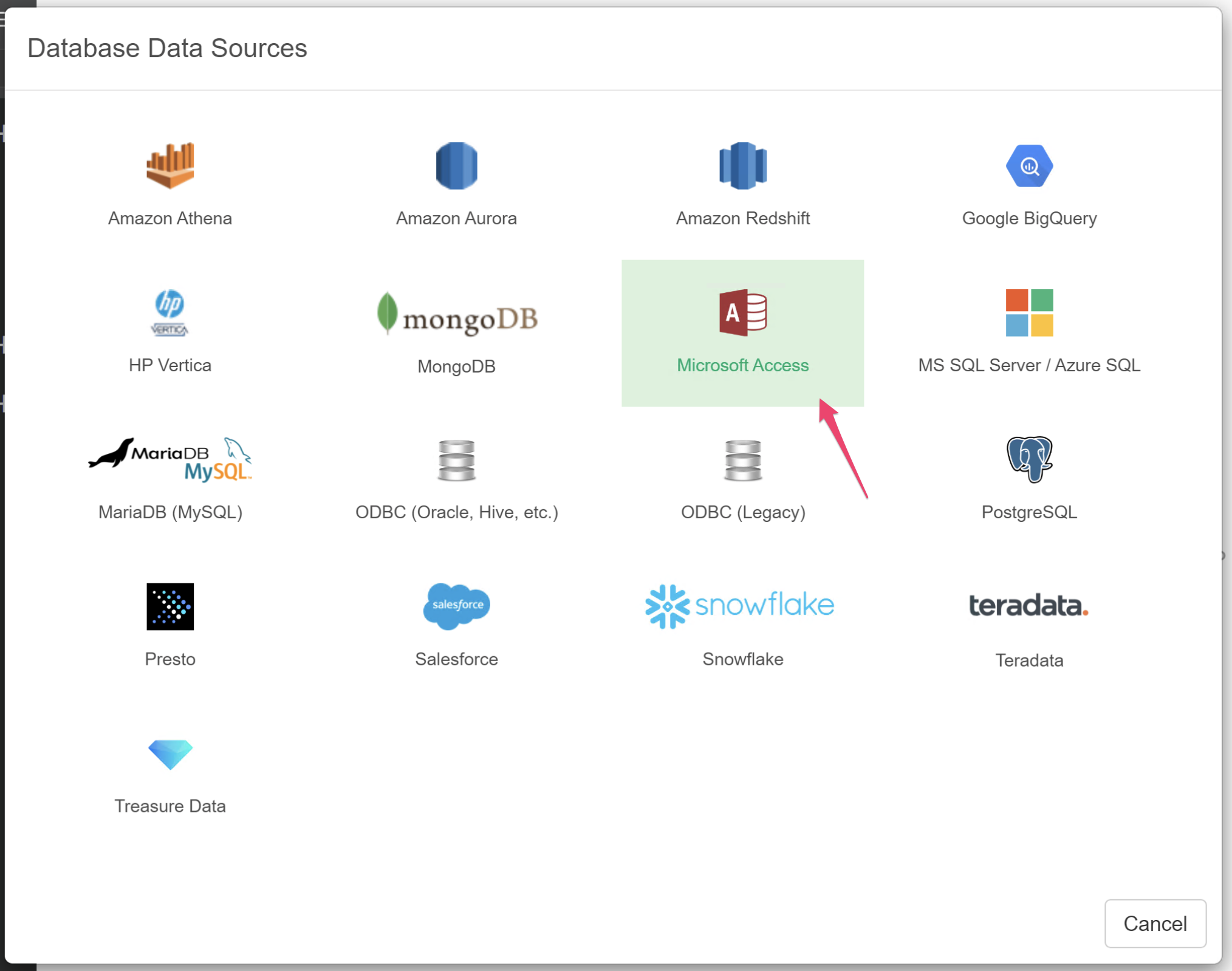Select the Teradata logo

(1028, 606)
